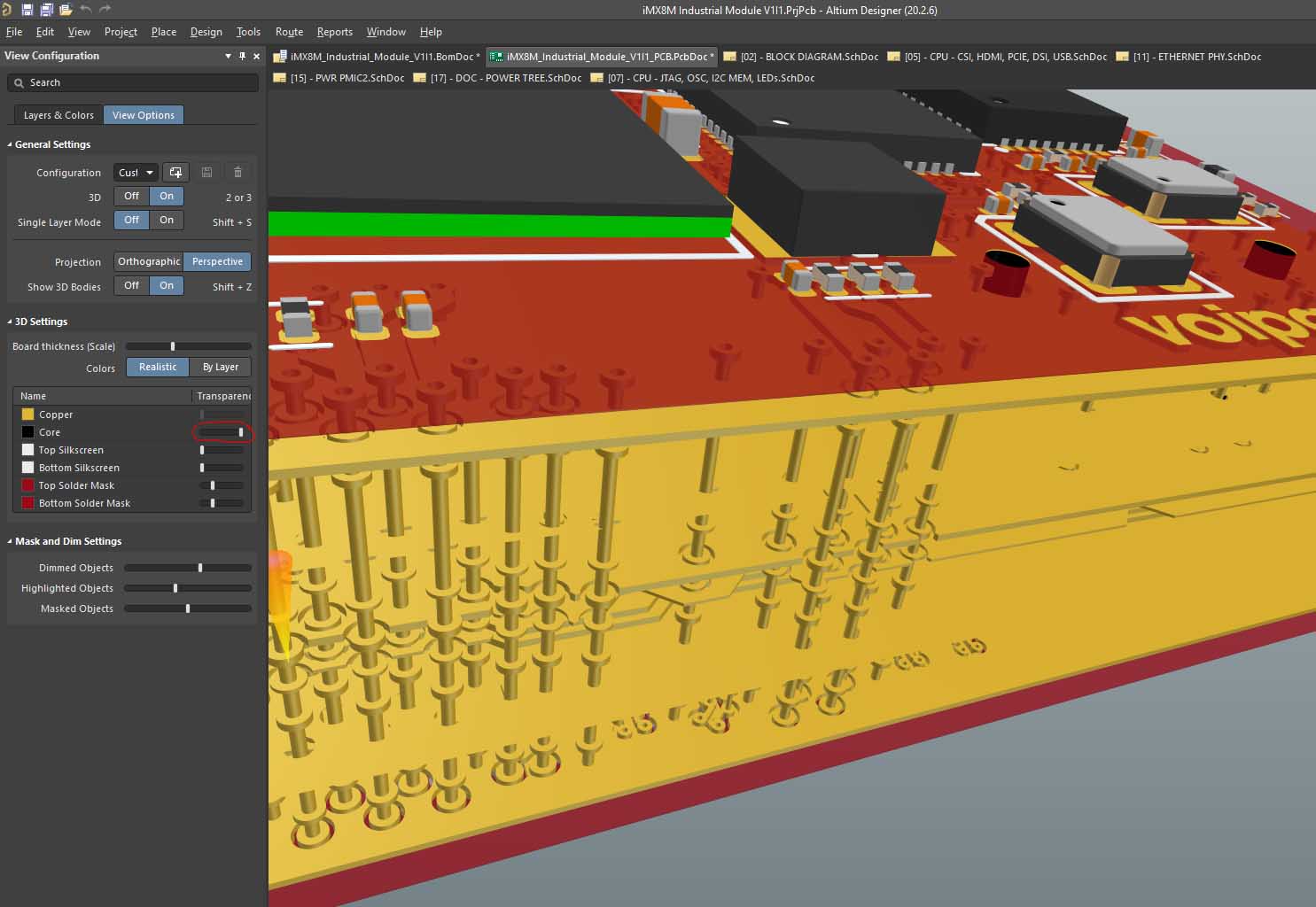Click the panel Search field

pos(133,82)
